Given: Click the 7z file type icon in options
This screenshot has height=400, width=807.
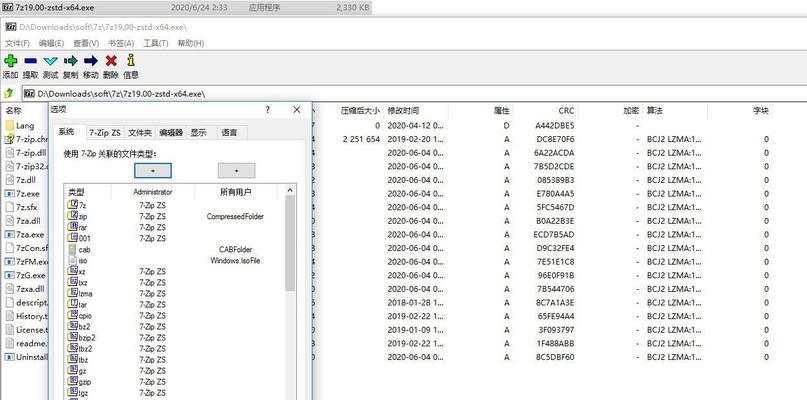Looking at the screenshot, I should click(73, 205).
